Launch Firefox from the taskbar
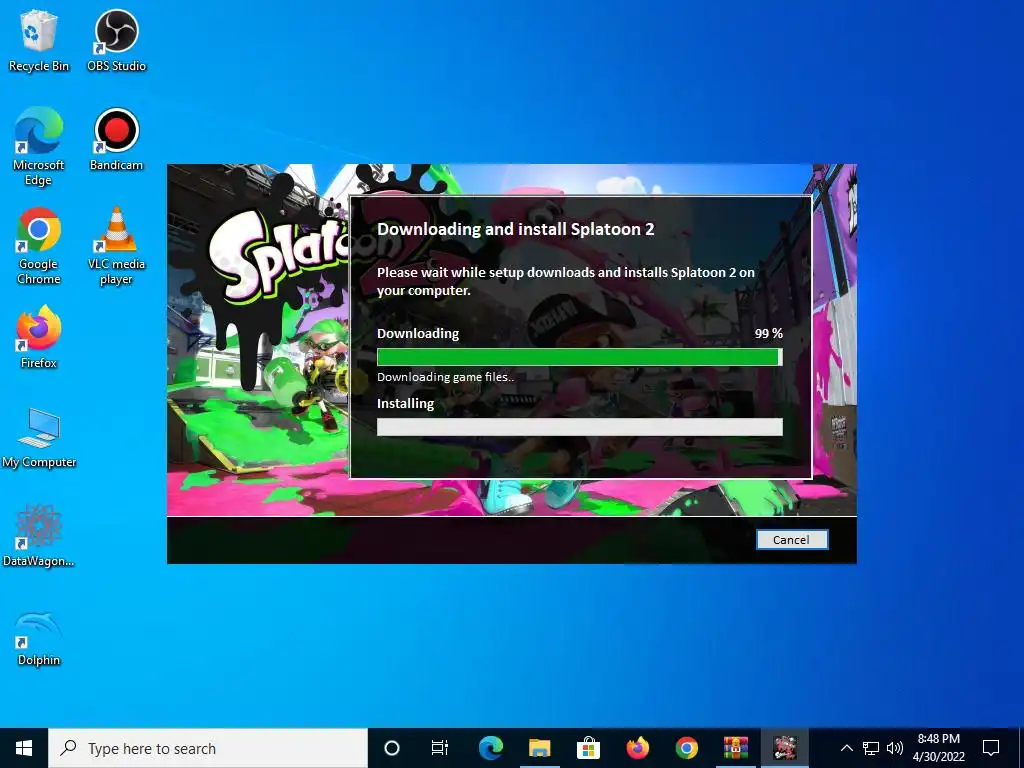Screen dimensions: 1024x768 pos(637,748)
